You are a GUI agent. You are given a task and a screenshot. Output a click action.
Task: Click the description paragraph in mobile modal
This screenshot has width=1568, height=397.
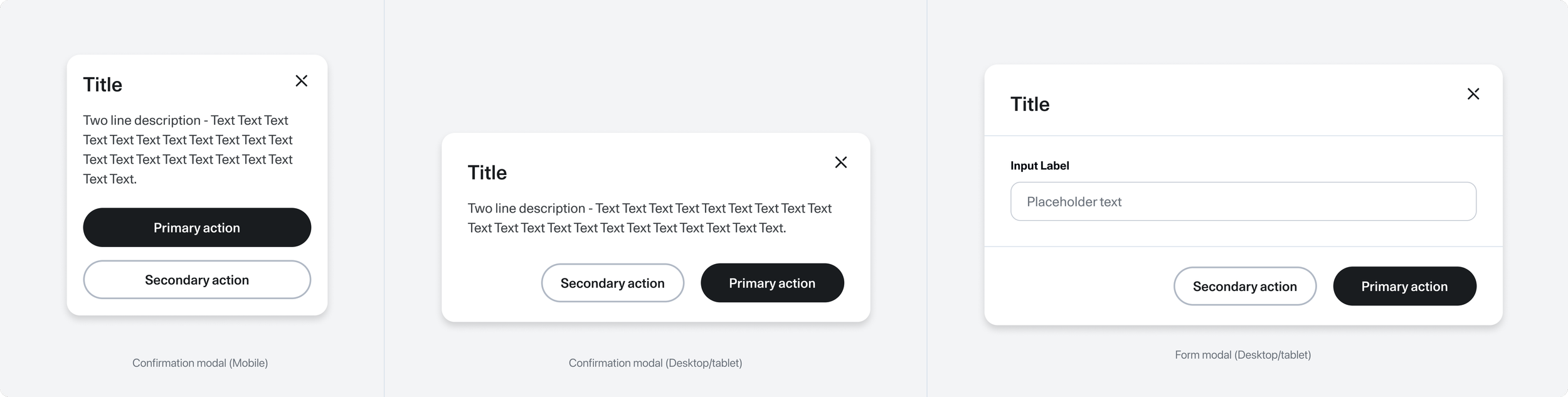coord(188,149)
